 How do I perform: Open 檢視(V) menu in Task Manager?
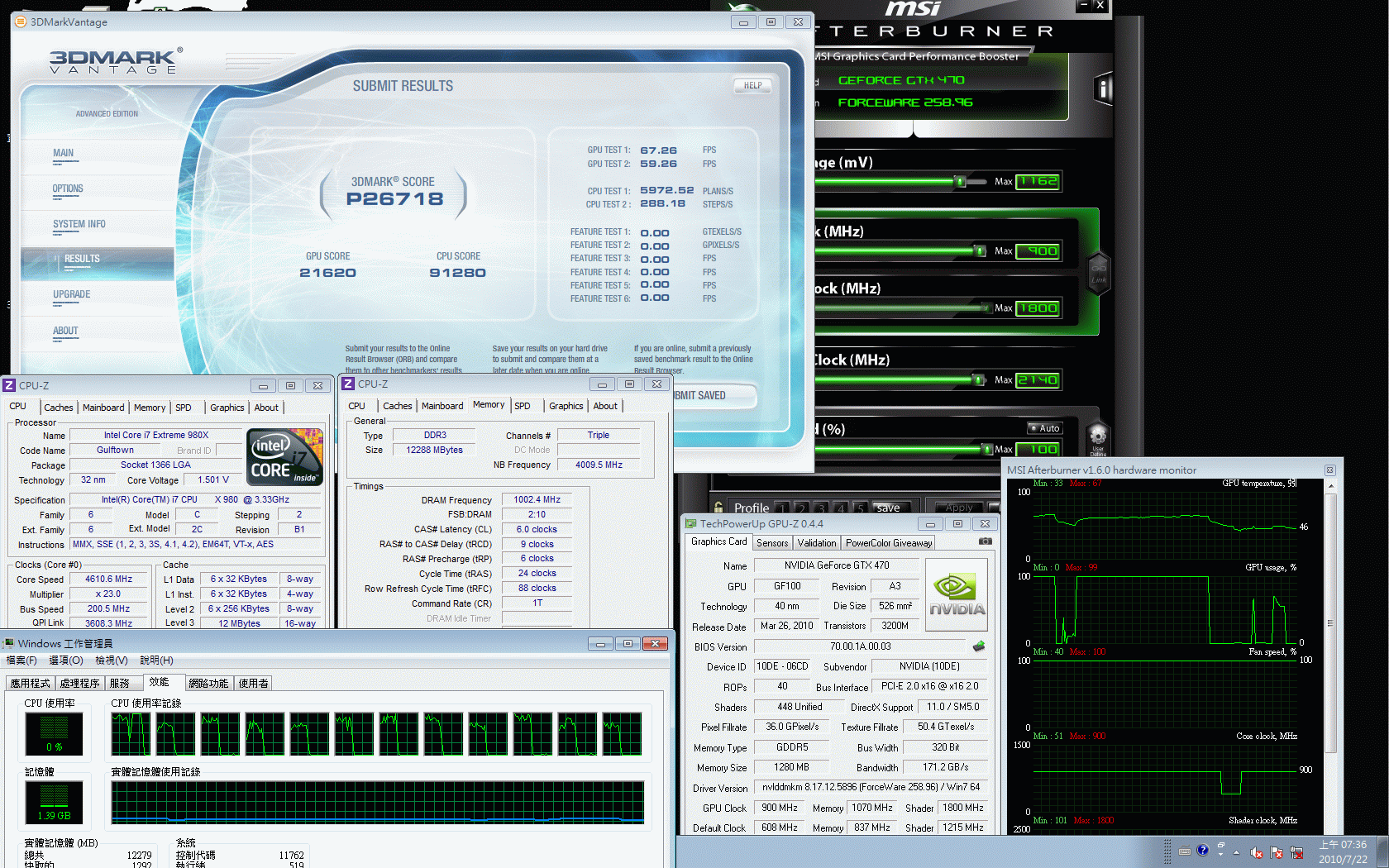tap(112, 661)
